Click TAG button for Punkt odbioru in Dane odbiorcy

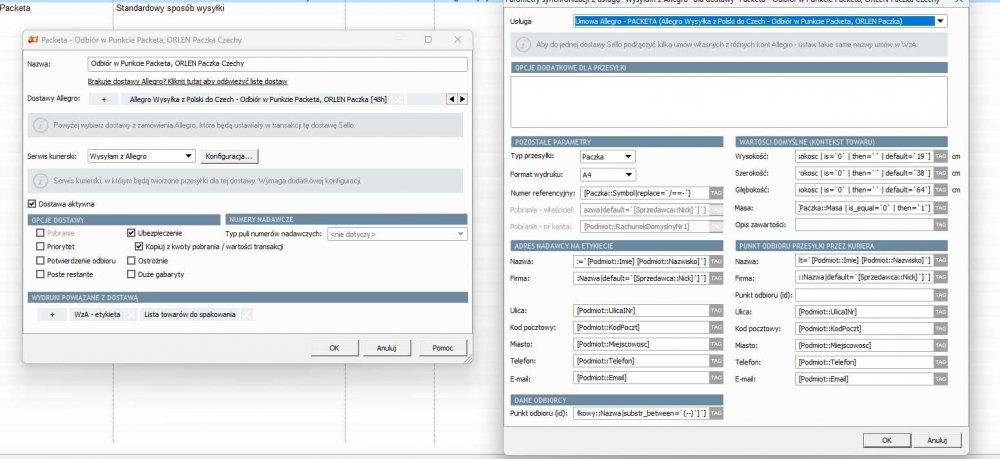(716, 413)
